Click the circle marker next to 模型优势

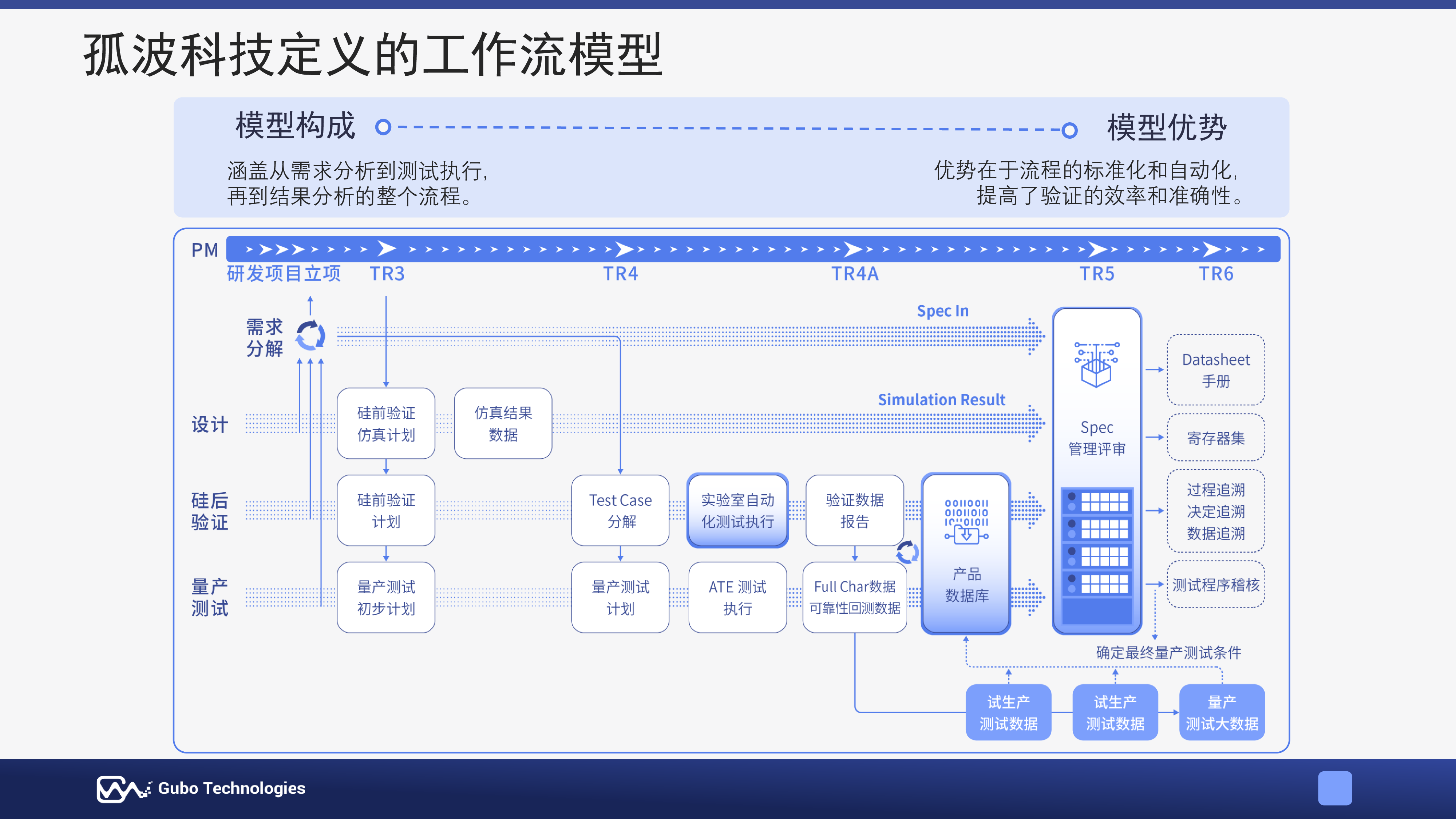pyautogui.click(x=1069, y=131)
